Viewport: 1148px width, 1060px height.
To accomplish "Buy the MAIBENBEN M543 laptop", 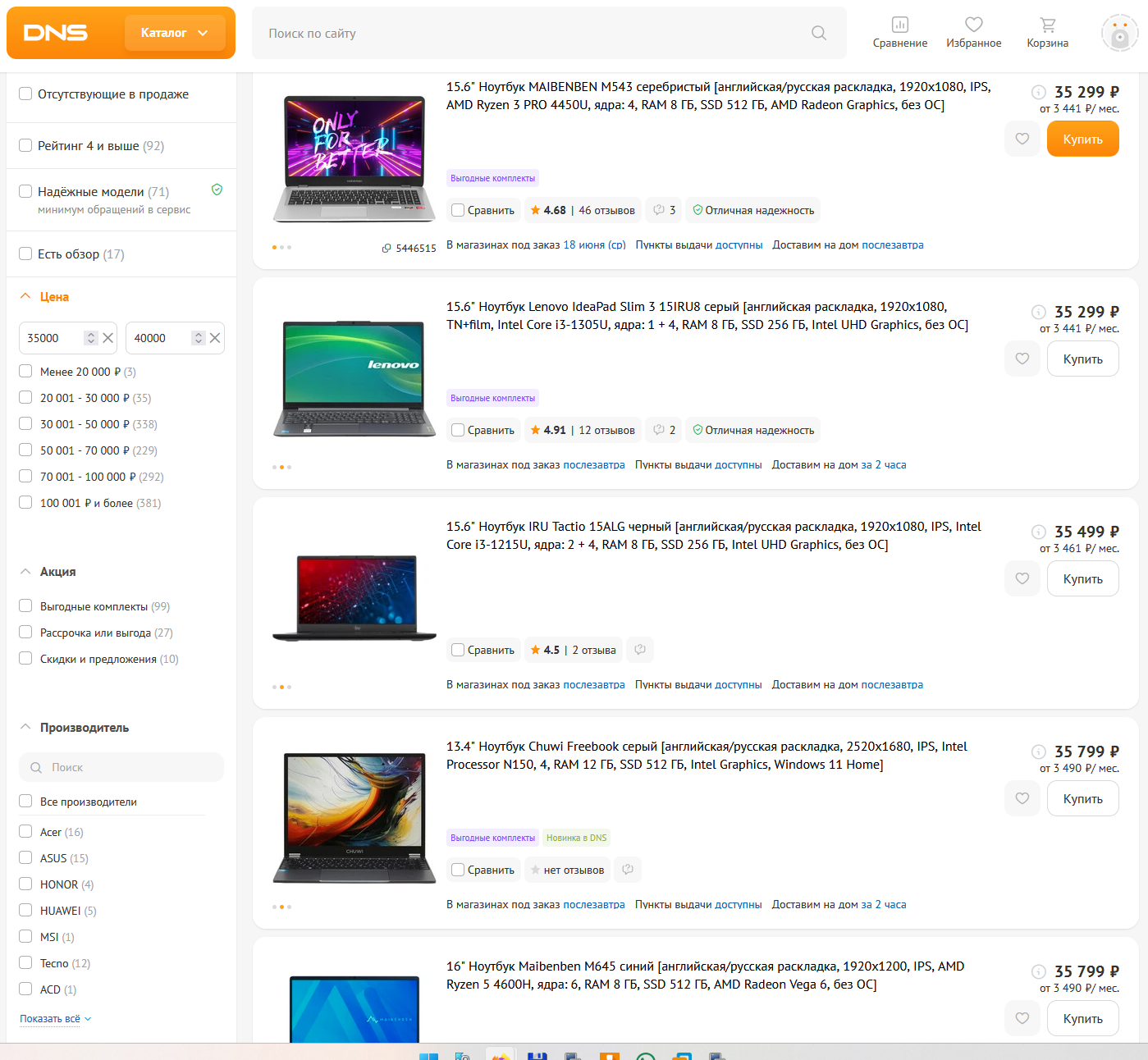I will [1082, 139].
